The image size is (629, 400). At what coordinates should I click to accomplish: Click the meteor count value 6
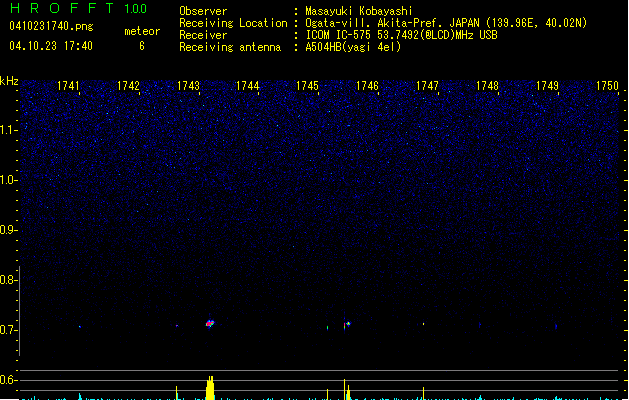point(142,46)
